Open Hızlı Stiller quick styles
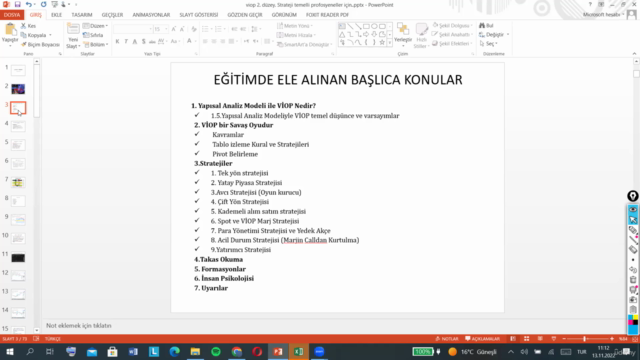The image size is (640, 360). (421, 36)
